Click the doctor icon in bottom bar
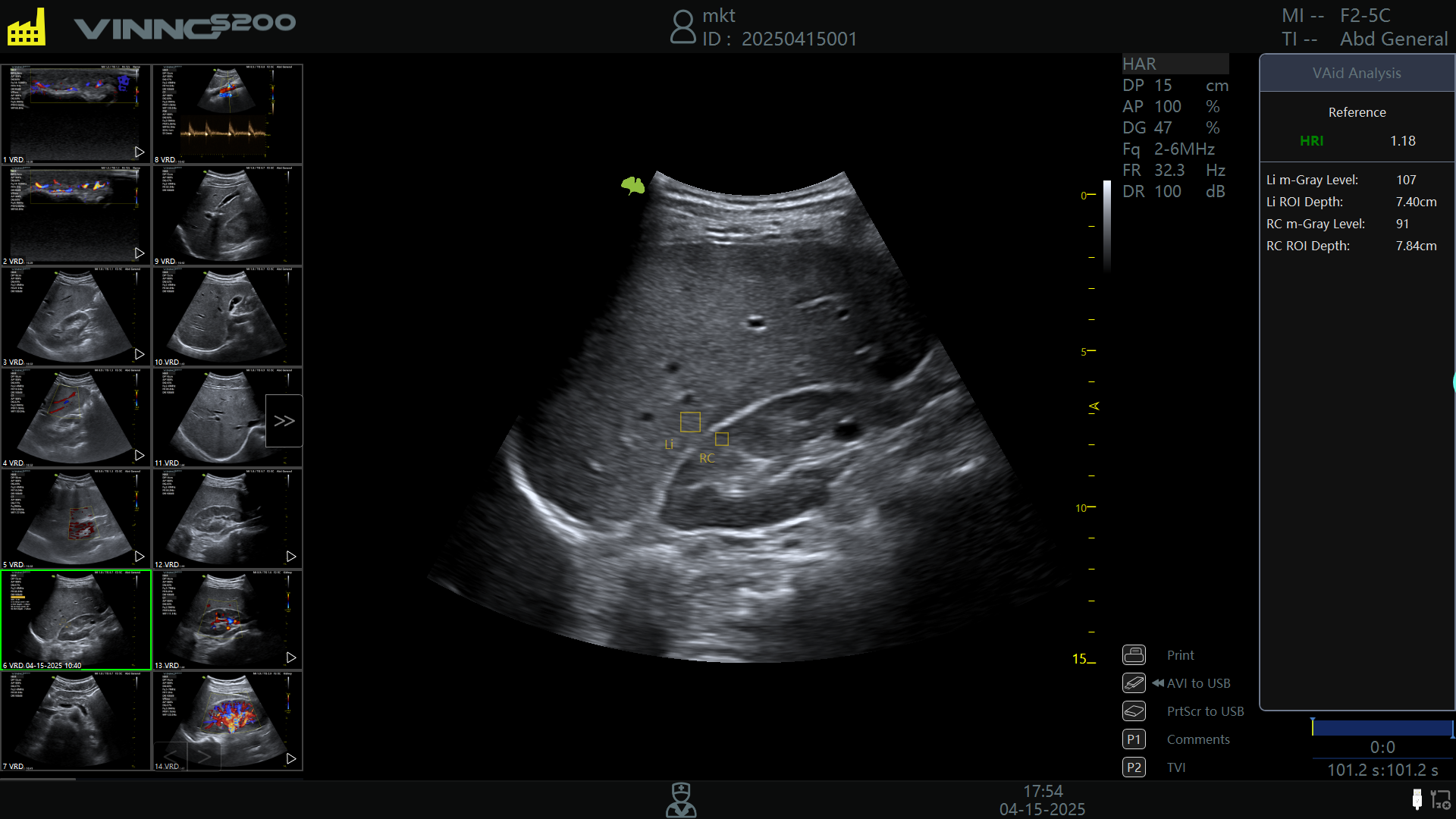Screen dimensions: 1456x819 pos(681,800)
